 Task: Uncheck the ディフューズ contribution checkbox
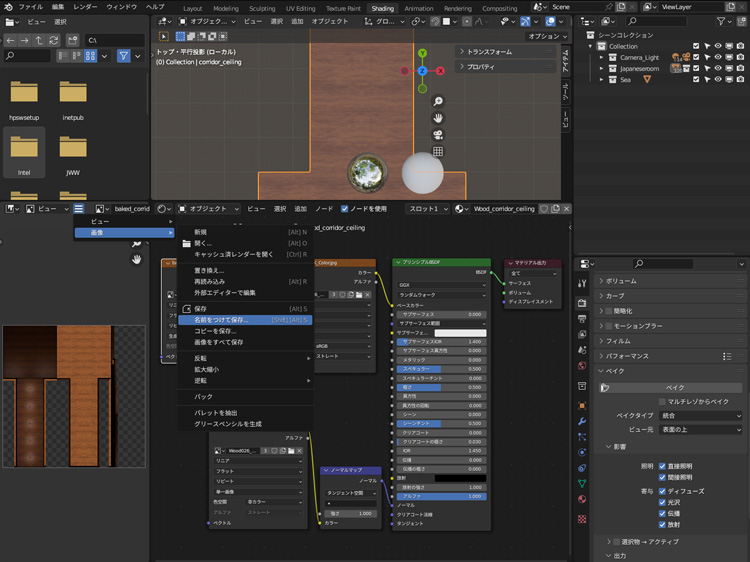point(661,491)
